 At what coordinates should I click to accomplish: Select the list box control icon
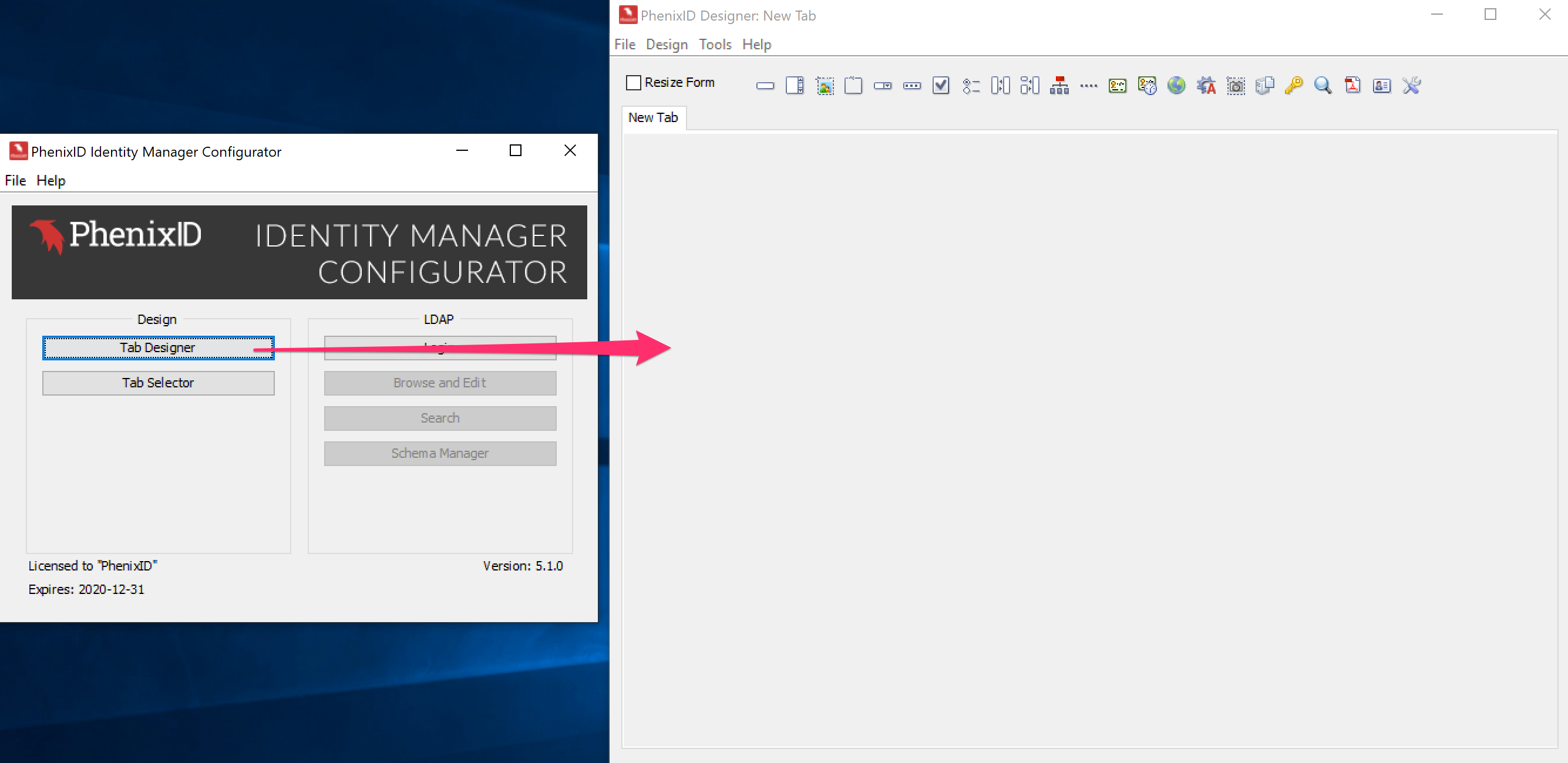pyautogui.click(x=795, y=85)
